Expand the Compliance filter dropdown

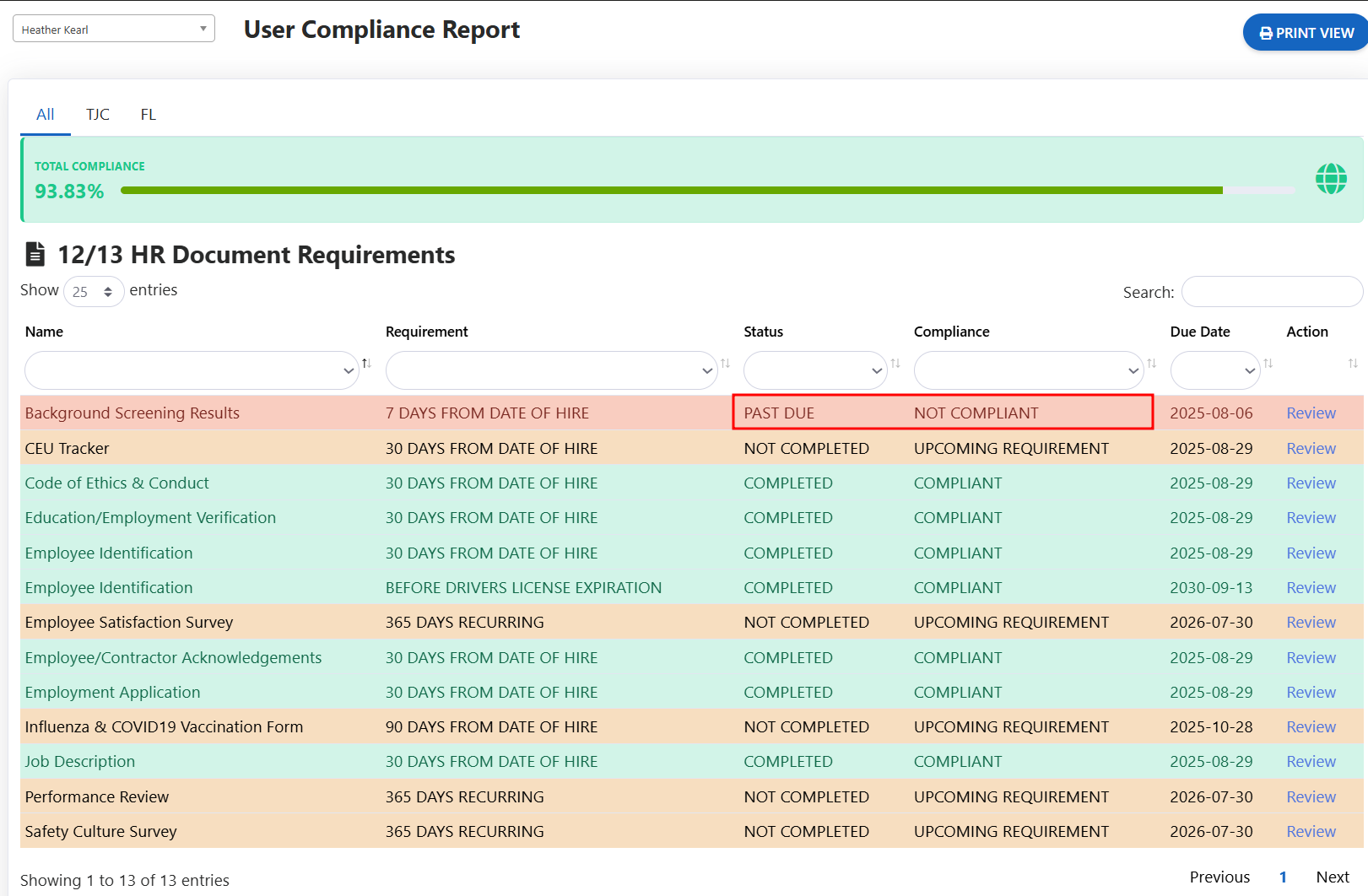(x=1028, y=370)
